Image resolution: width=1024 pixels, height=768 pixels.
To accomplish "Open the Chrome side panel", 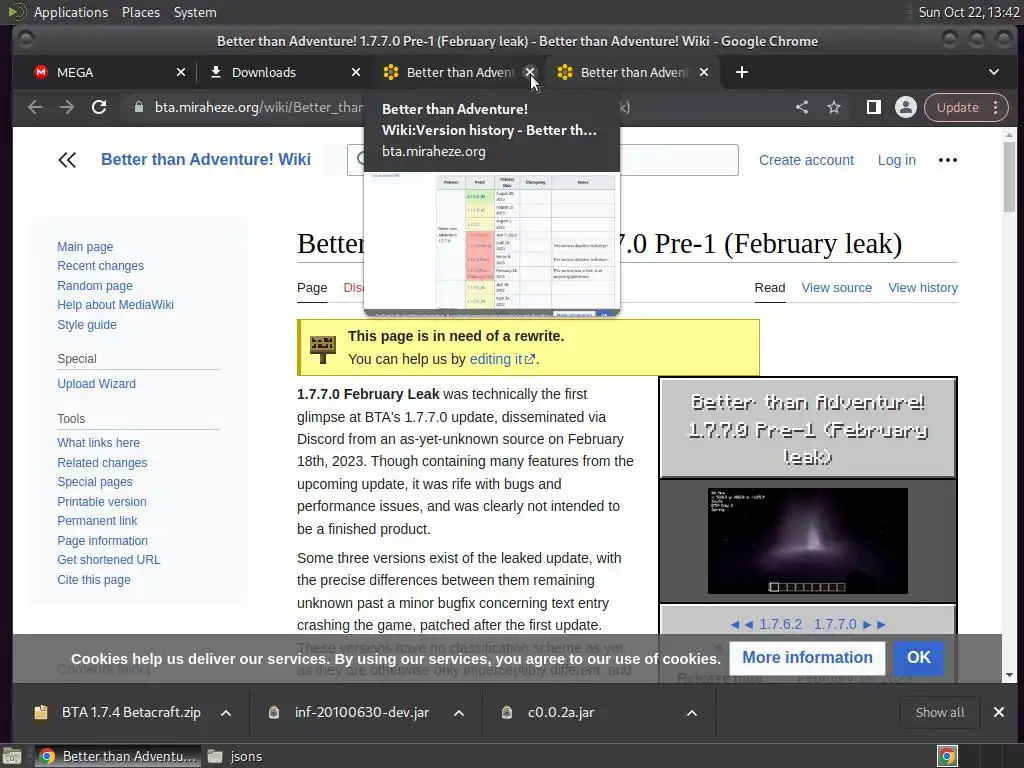I will pyautogui.click(x=873, y=107).
